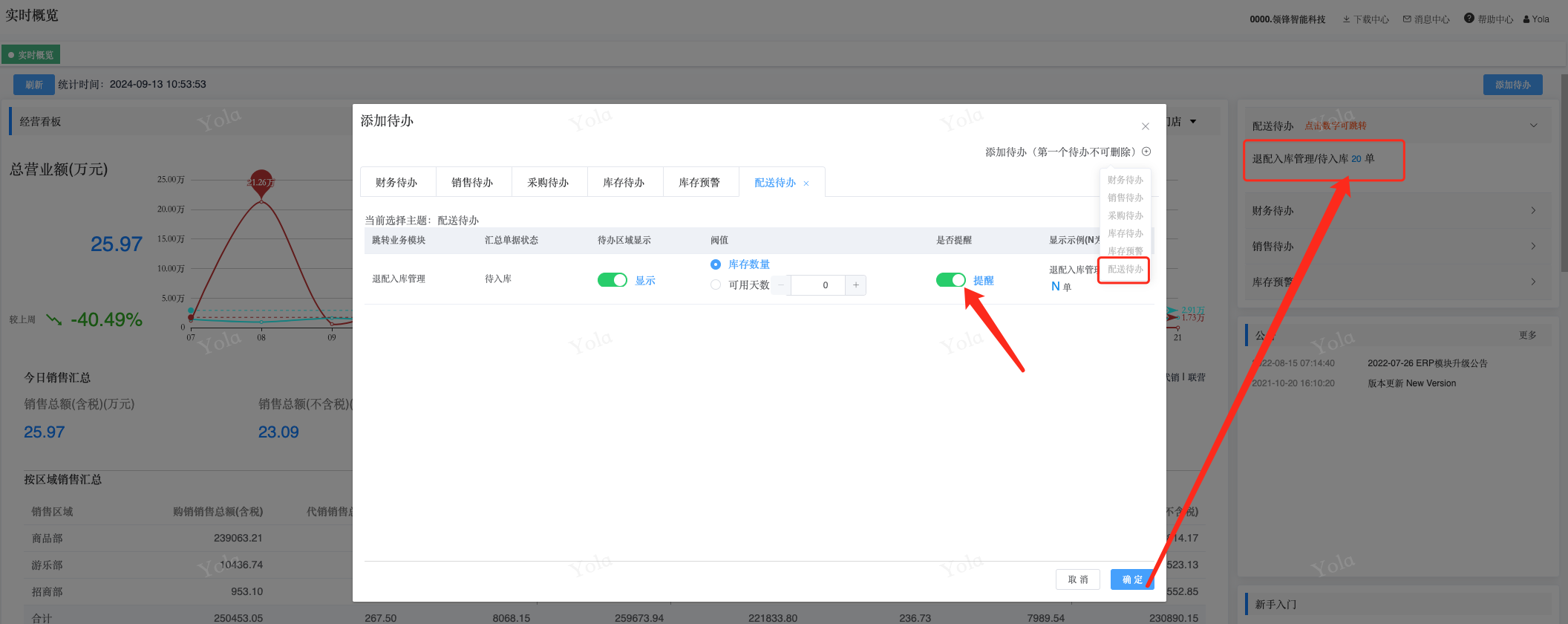The height and width of the screenshot is (624, 1568).
Task: Click the 确定 confirm button
Action: point(1132,579)
